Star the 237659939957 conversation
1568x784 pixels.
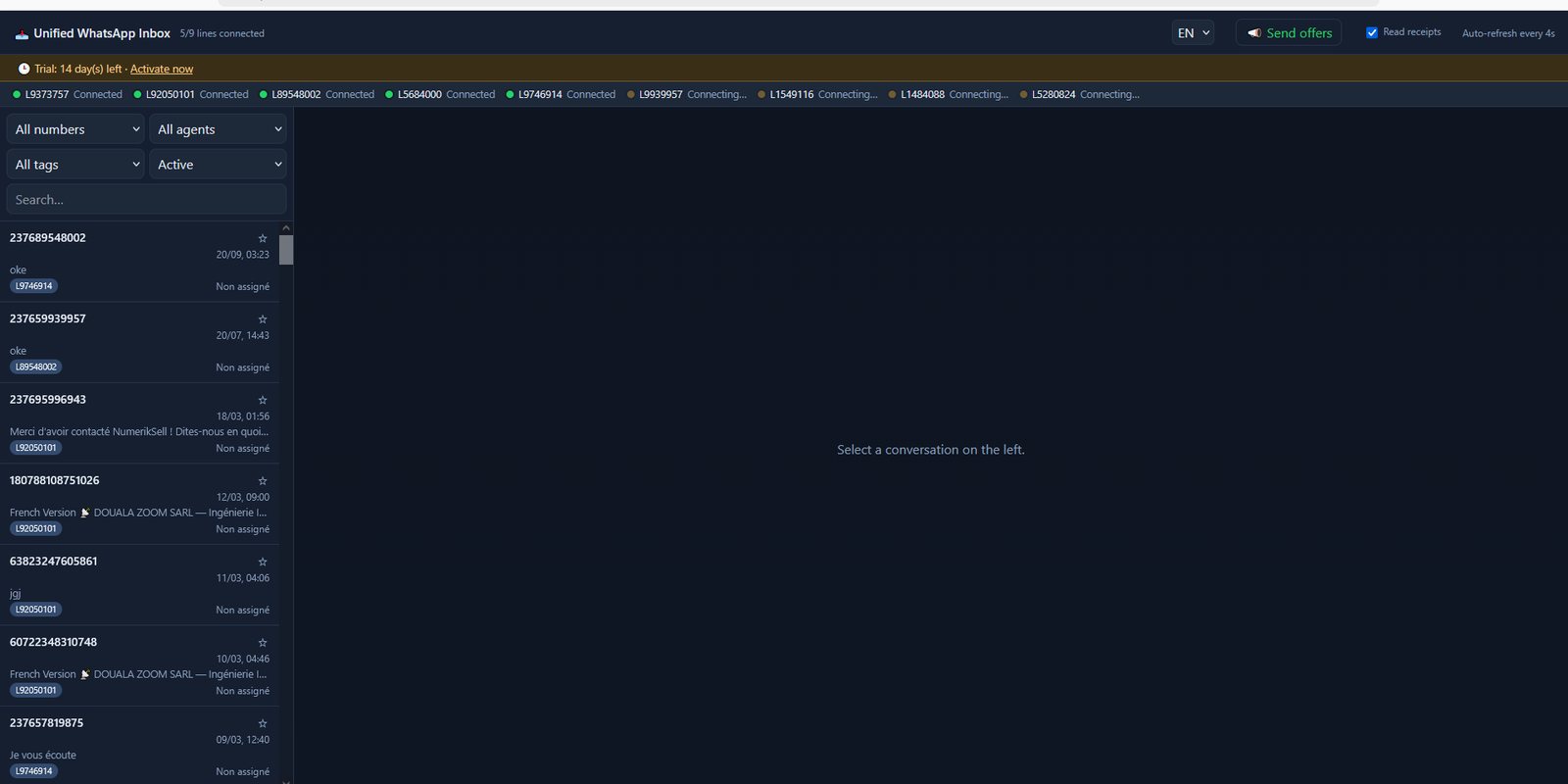263,319
